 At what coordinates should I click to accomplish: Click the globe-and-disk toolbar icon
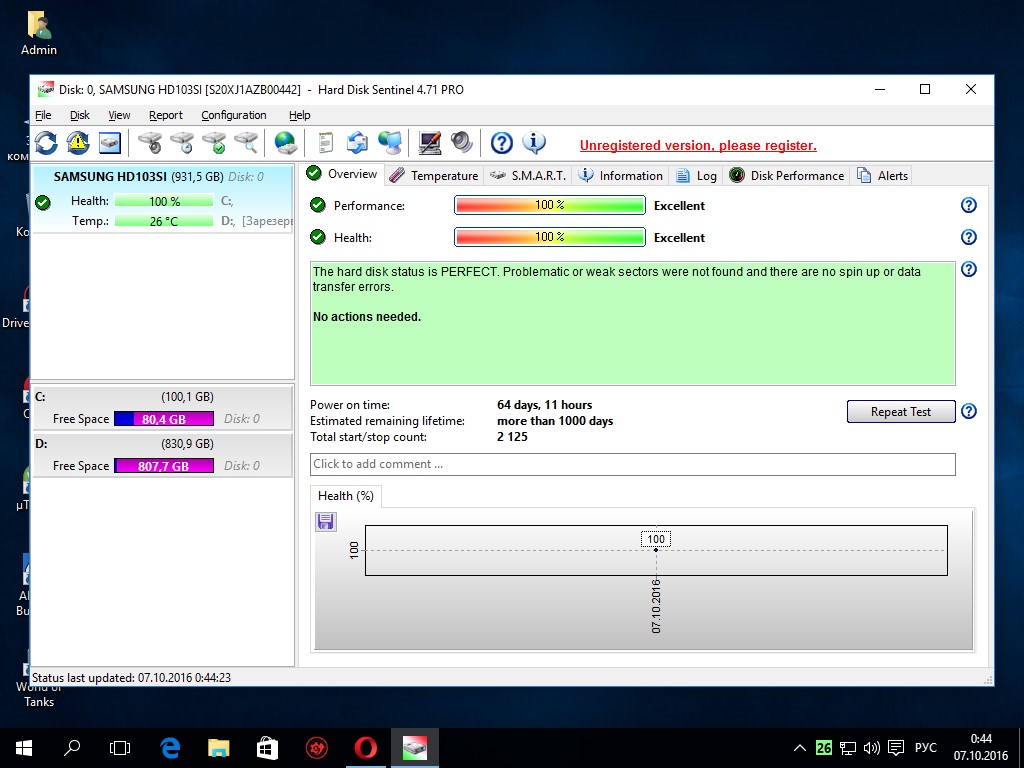286,143
